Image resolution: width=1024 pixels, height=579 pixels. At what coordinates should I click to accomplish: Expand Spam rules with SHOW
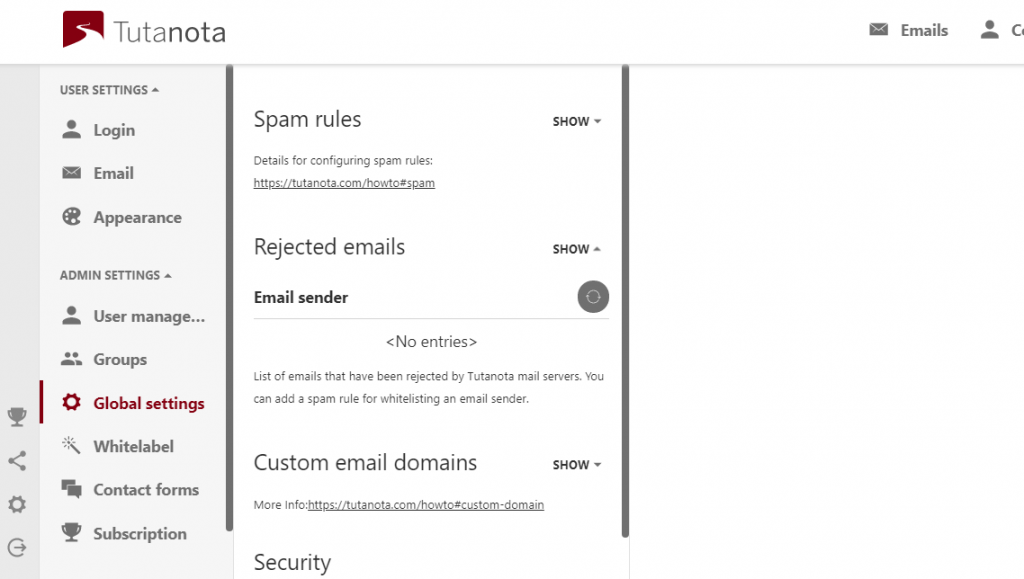point(577,121)
